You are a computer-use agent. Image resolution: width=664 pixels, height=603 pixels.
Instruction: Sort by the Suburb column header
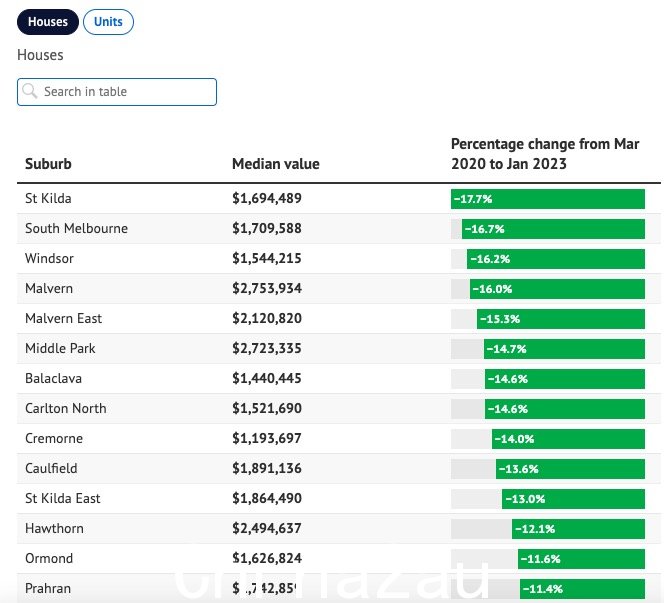coord(48,164)
